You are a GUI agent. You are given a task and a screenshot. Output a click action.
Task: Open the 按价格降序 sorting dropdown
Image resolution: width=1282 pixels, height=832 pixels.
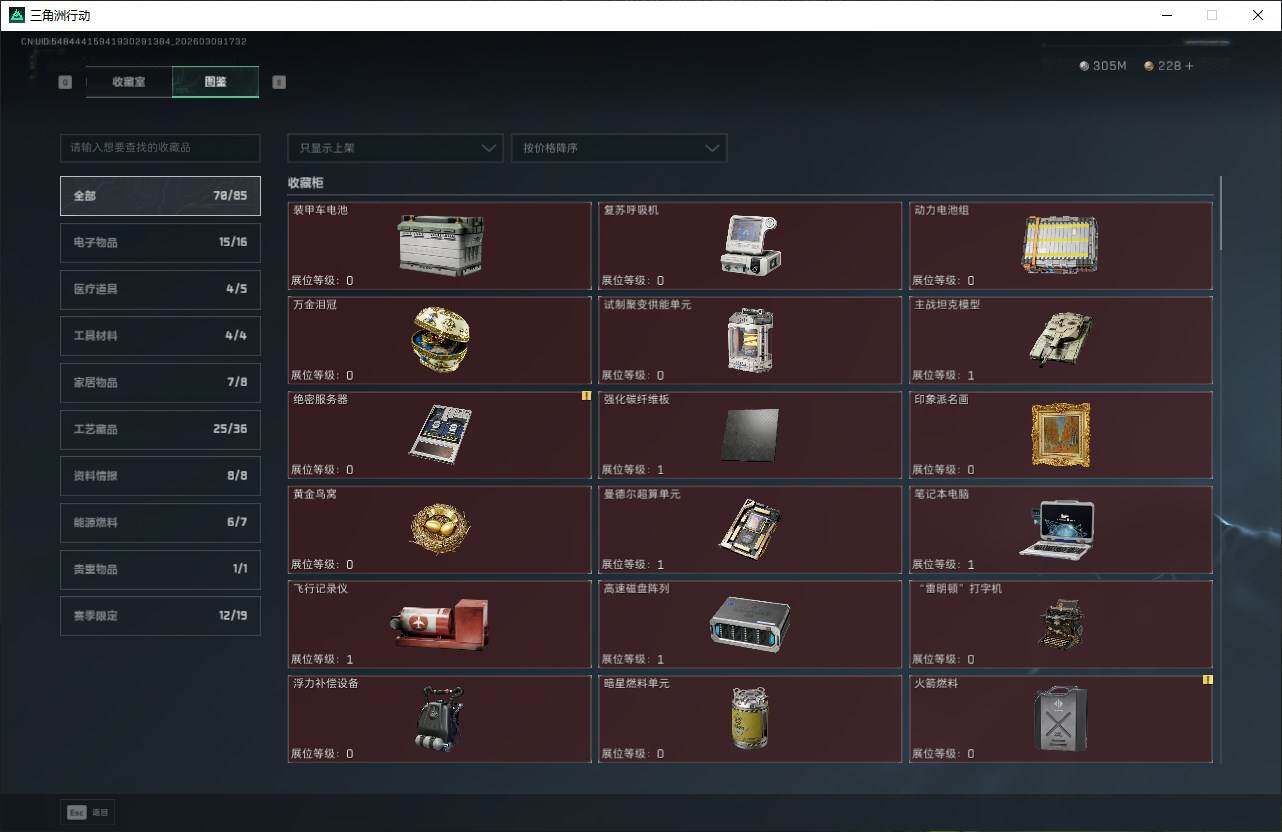pos(618,148)
